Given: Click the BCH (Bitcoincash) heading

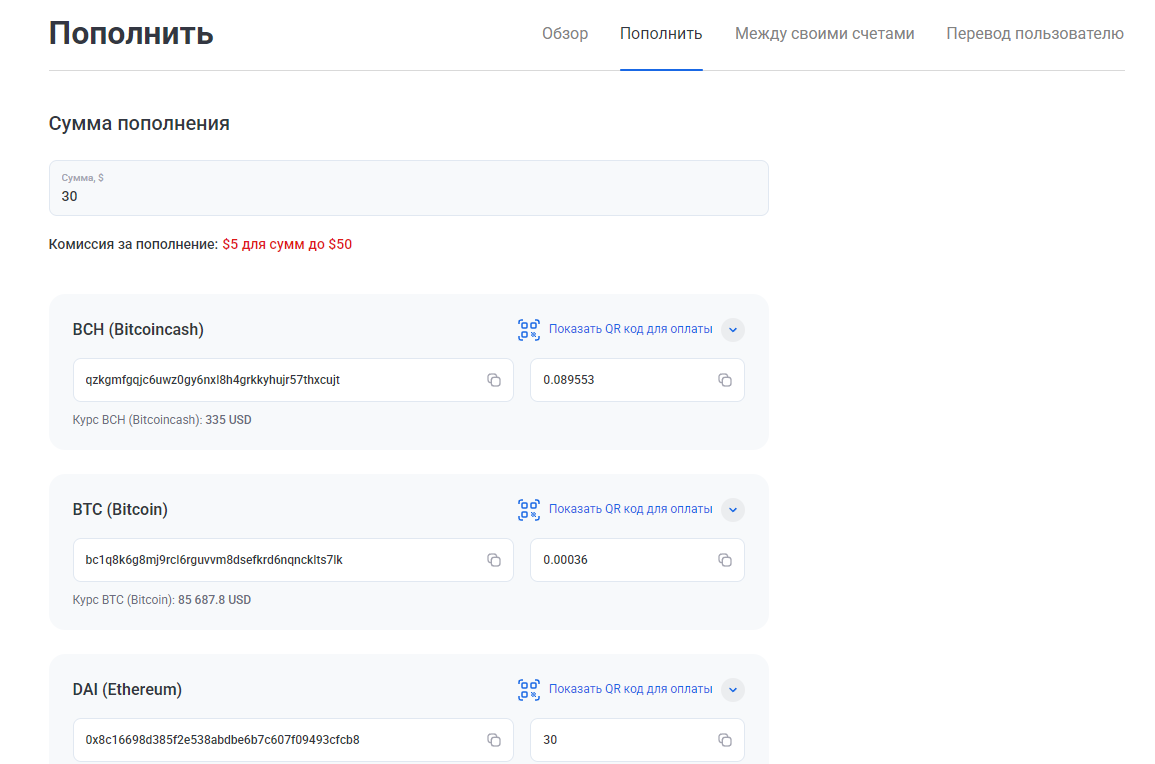Looking at the screenshot, I should click(138, 329).
